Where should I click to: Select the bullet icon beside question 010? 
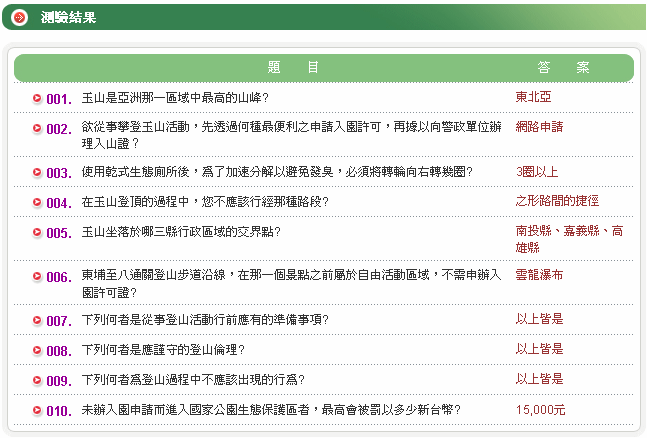pyautogui.click(x=37, y=410)
